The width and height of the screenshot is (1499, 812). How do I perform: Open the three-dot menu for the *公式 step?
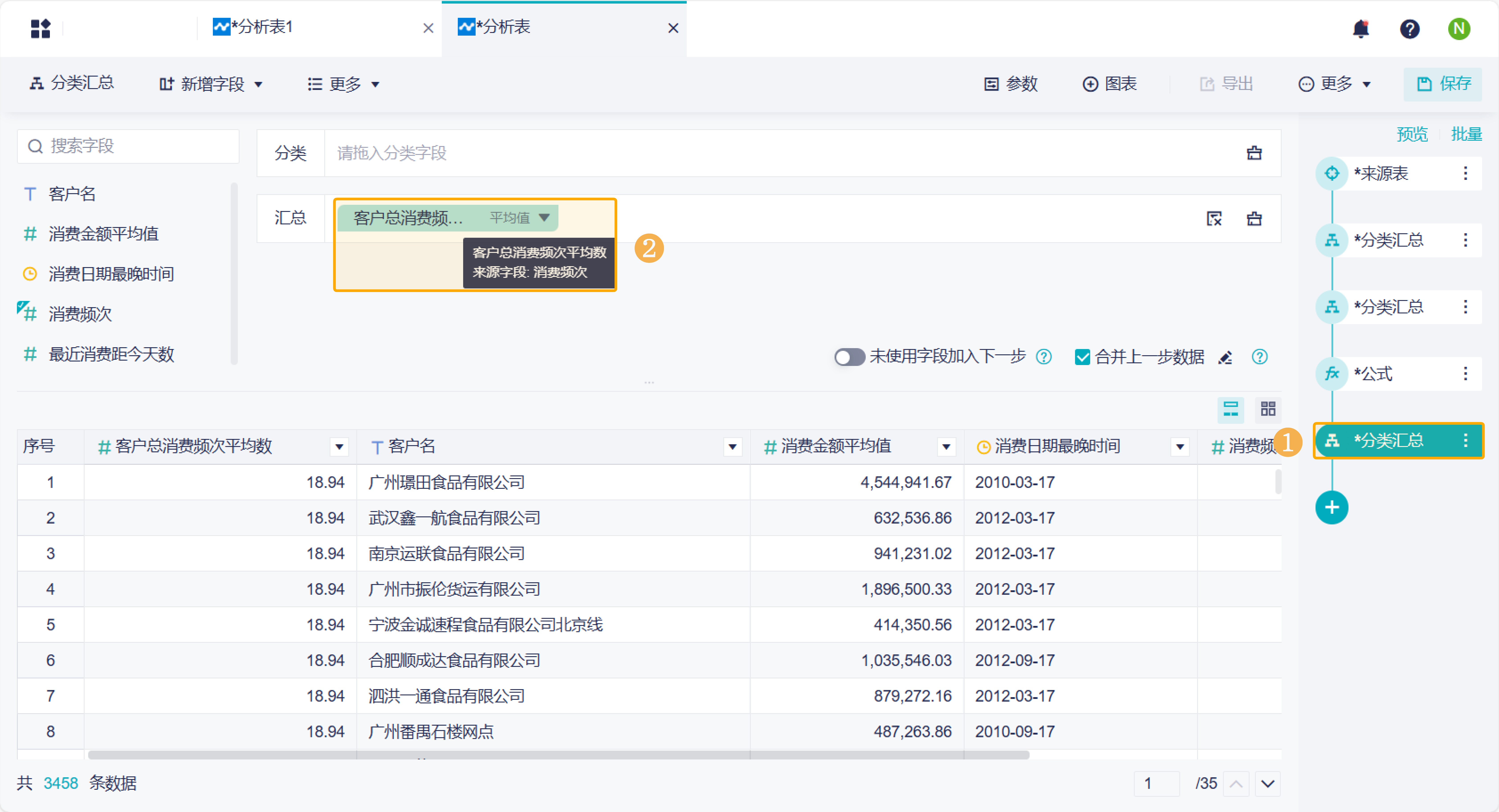pyautogui.click(x=1465, y=374)
